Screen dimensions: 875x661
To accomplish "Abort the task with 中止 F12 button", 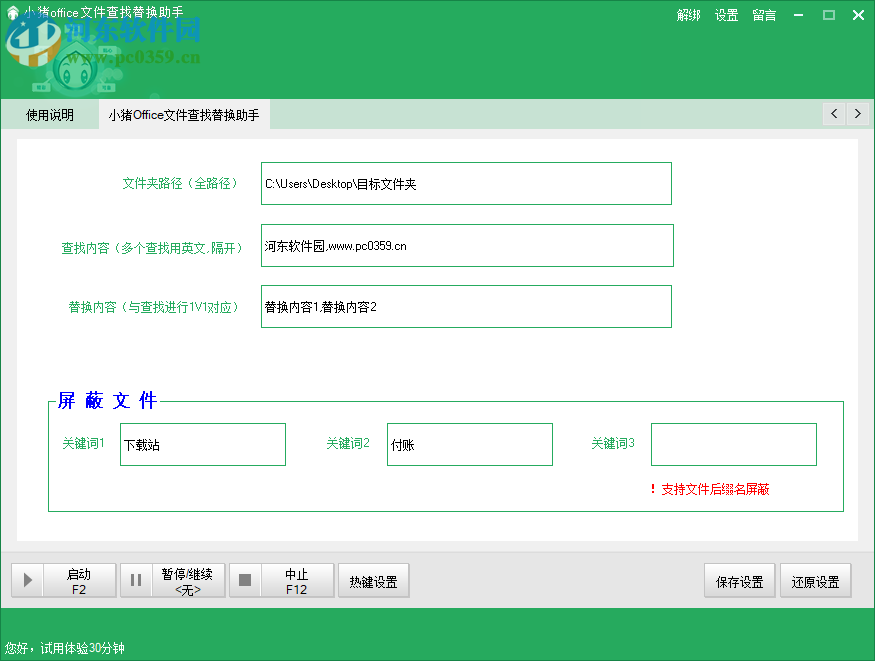I will pyautogui.click(x=297, y=580).
